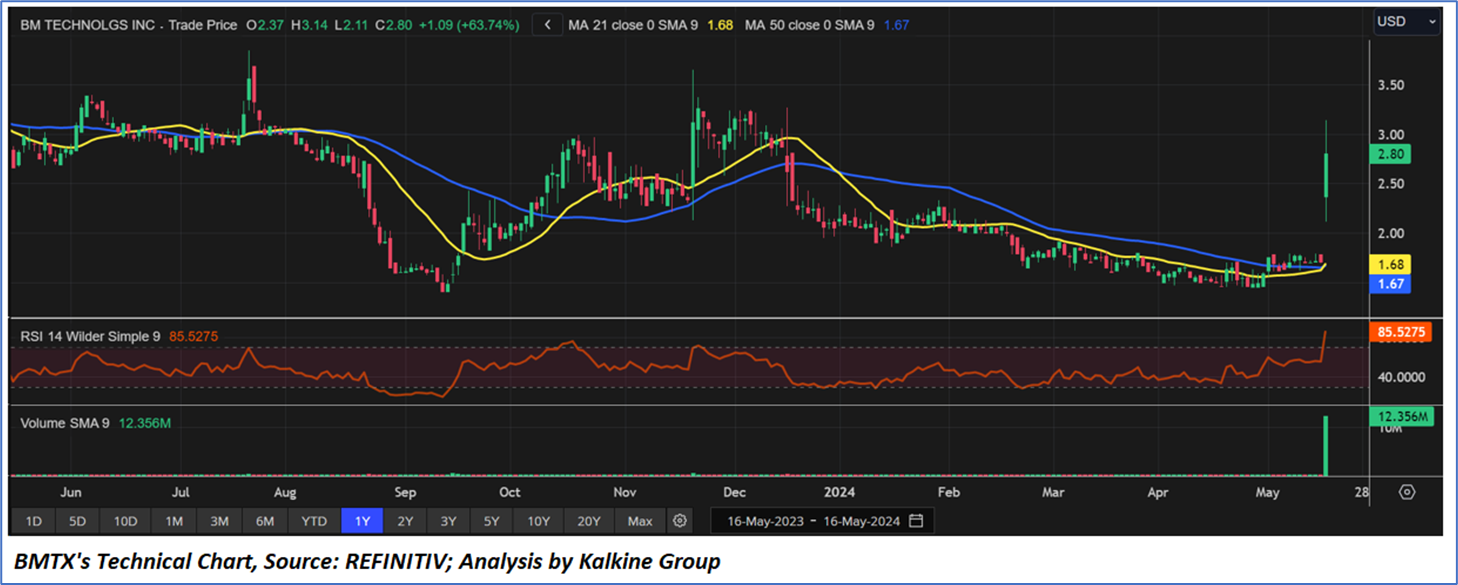Select the RSI 14 Wilder indicator label

(91, 337)
